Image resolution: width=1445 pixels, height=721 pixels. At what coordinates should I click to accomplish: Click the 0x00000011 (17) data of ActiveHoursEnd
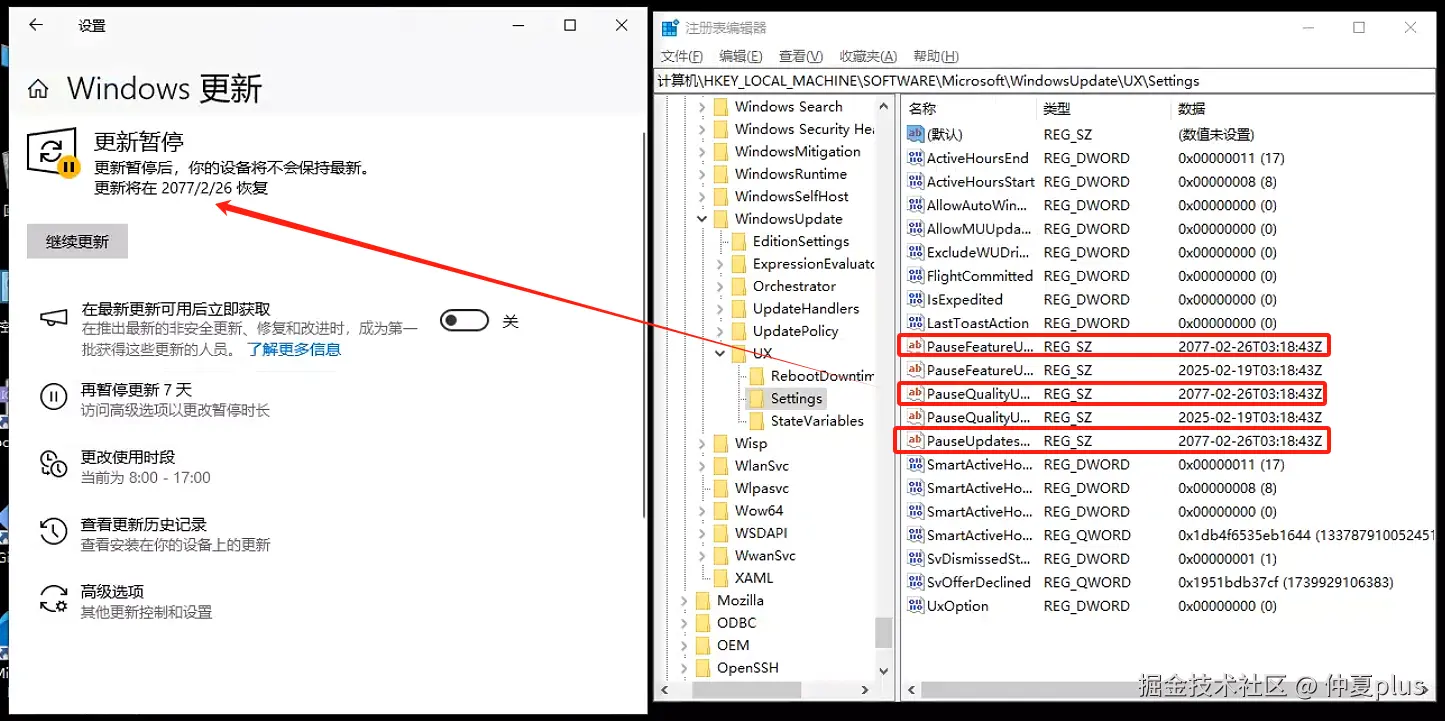click(x=1231, y=158)
